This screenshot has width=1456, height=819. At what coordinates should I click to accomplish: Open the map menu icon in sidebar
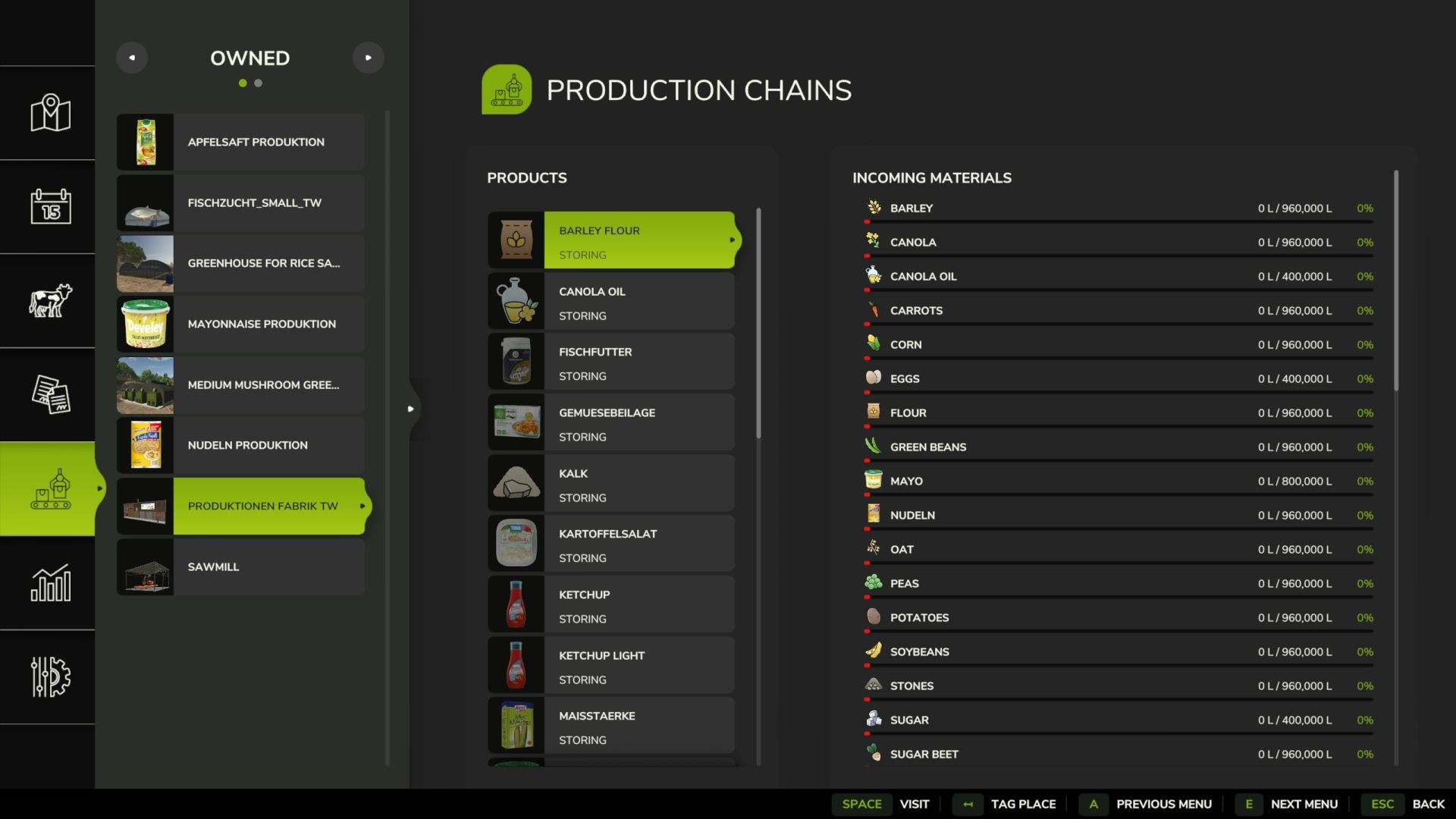pos(50,113)
